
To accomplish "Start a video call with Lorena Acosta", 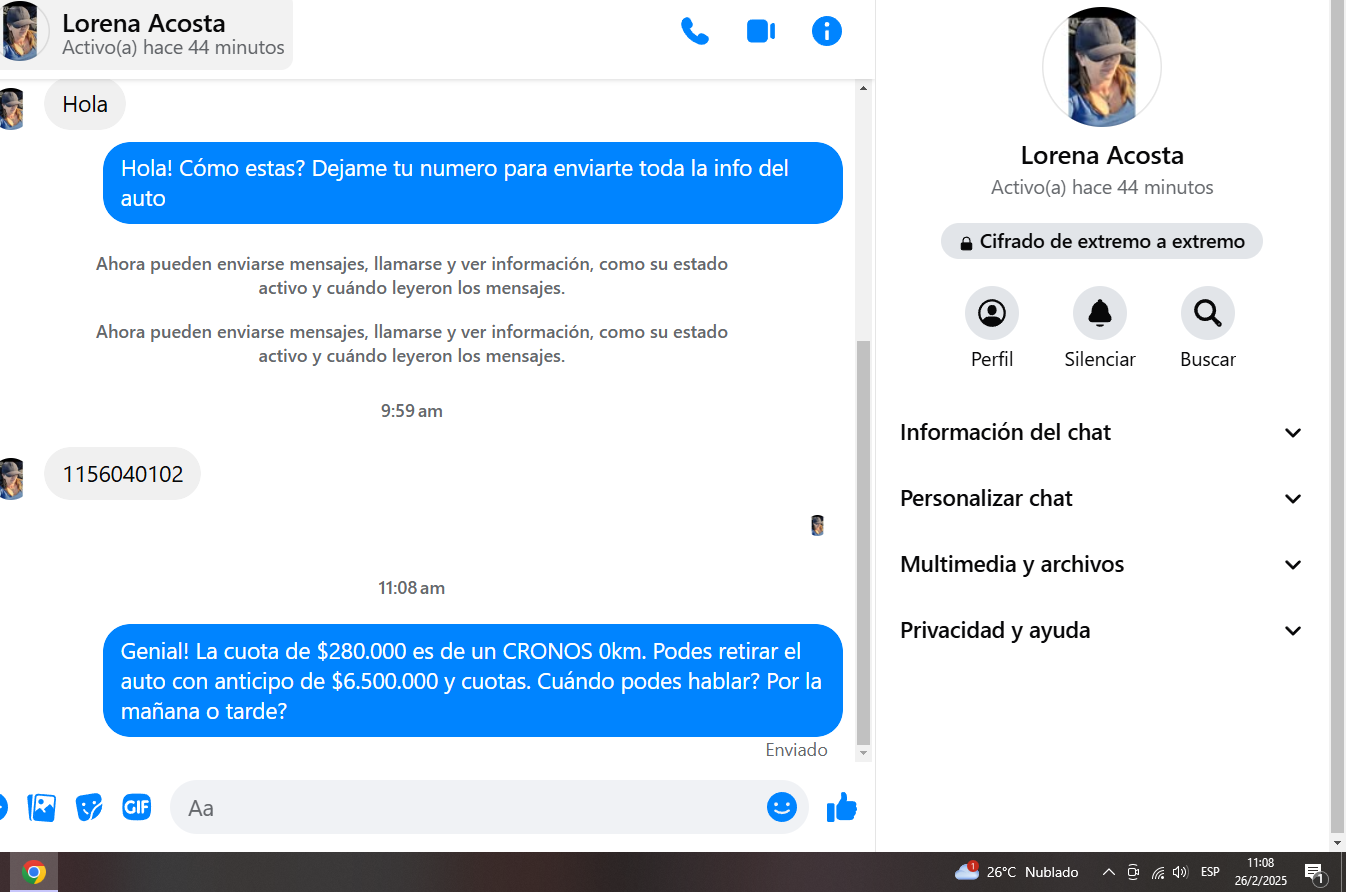I will [761, 31].
